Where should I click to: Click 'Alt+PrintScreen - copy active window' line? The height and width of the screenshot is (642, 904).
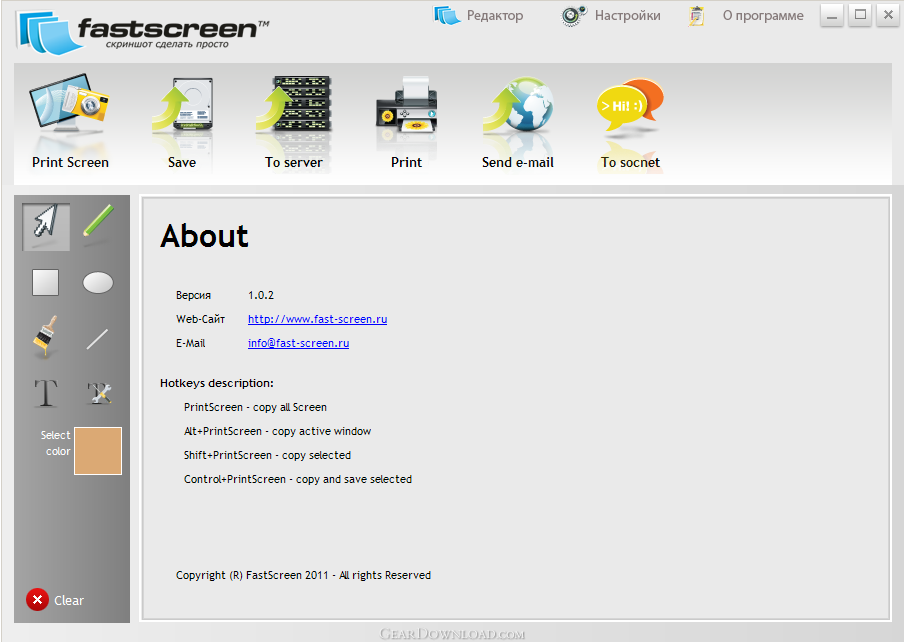click(277, 432)
